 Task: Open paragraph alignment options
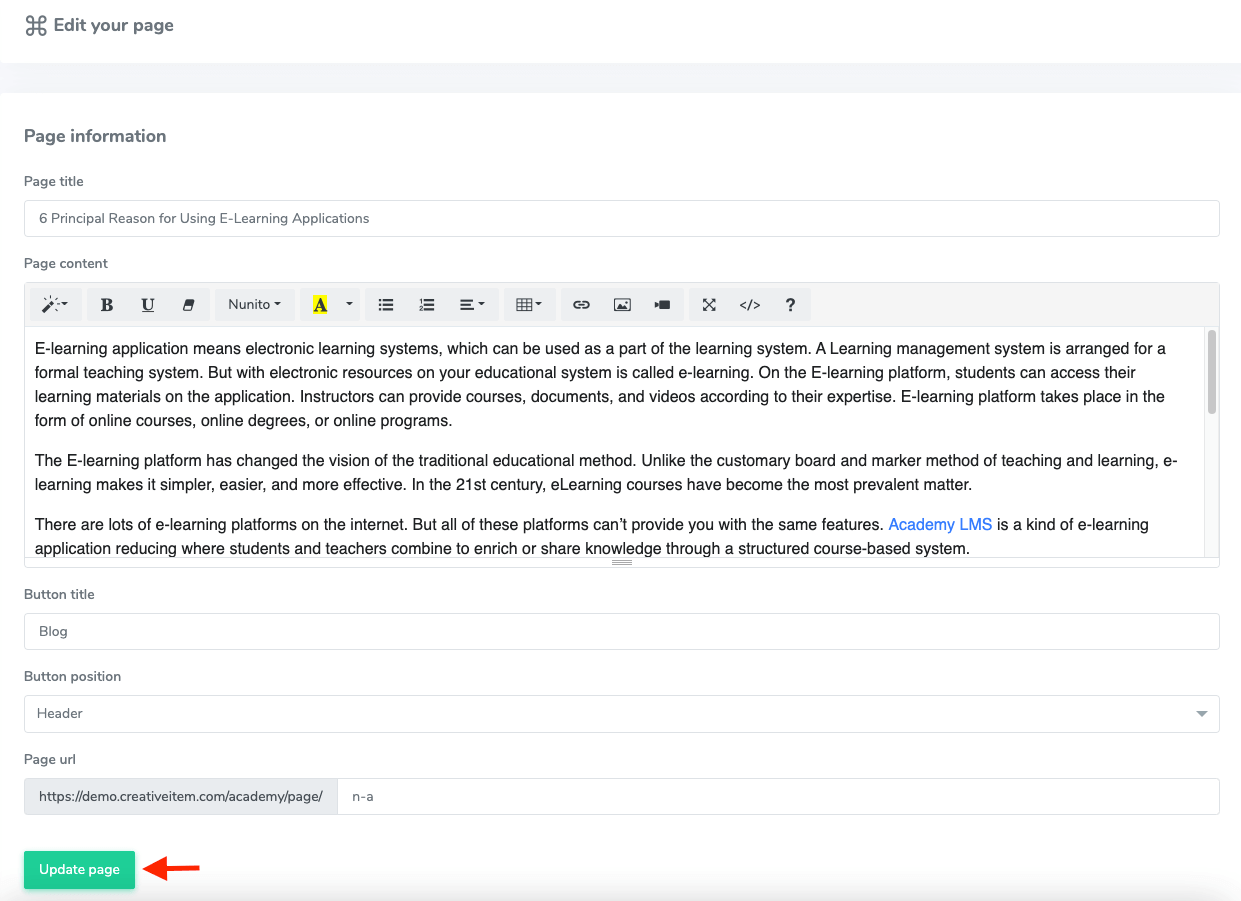471,305
